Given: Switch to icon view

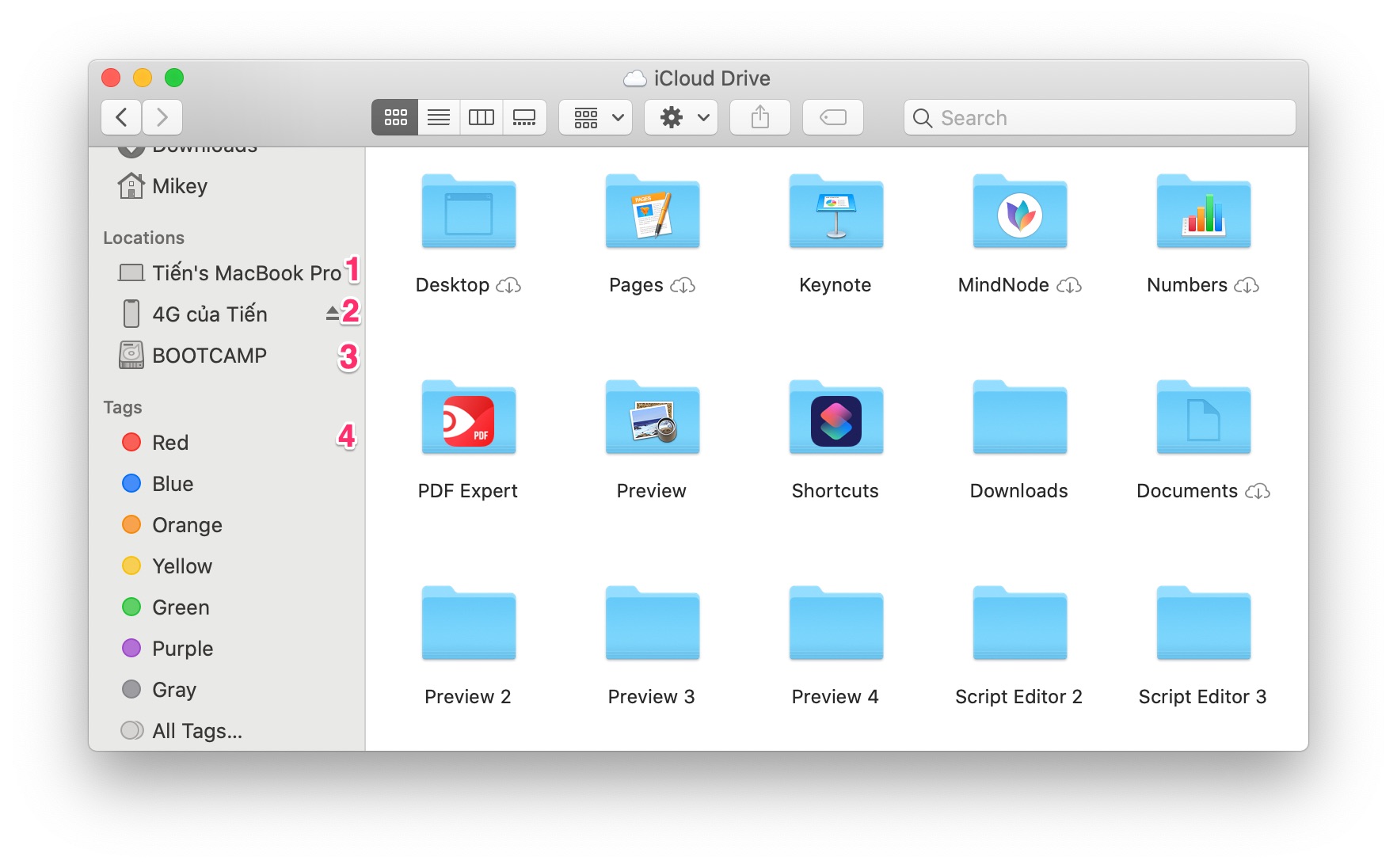Looking at the screenshot, I should 395,117.
